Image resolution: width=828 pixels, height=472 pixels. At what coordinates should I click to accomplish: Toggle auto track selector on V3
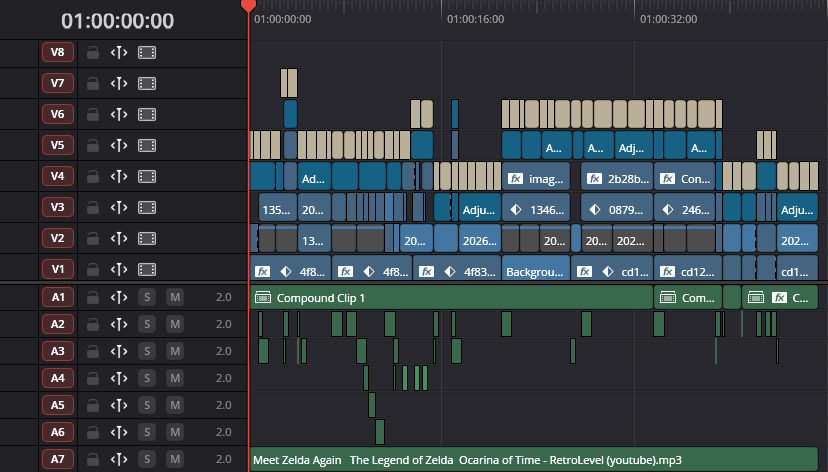coord(119,207)
